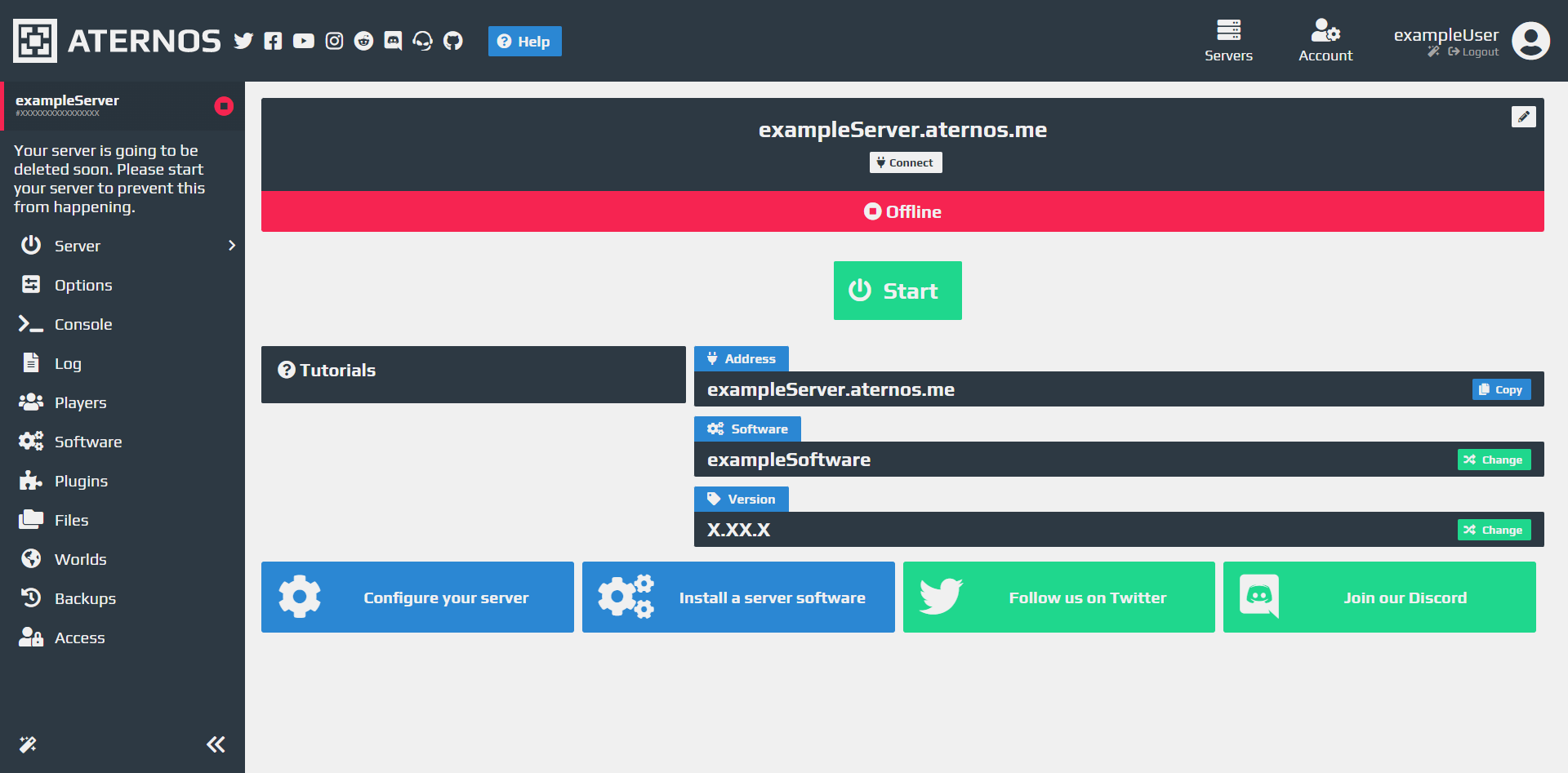This screenshot has height=773, width=1568.
Task: Open the Aternos Reddit icon
Action: pyautogui.click(x=363, y=41)
